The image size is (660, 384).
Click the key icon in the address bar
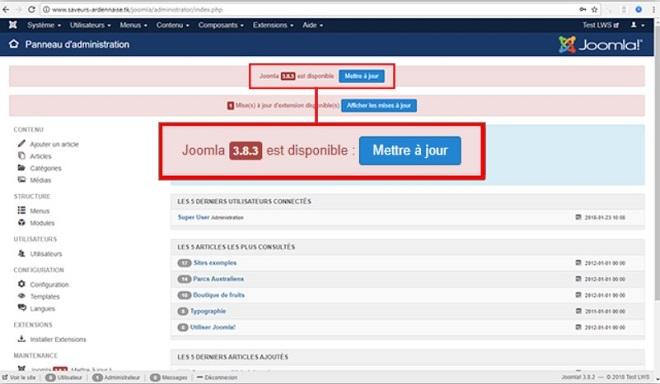point(583,9)
